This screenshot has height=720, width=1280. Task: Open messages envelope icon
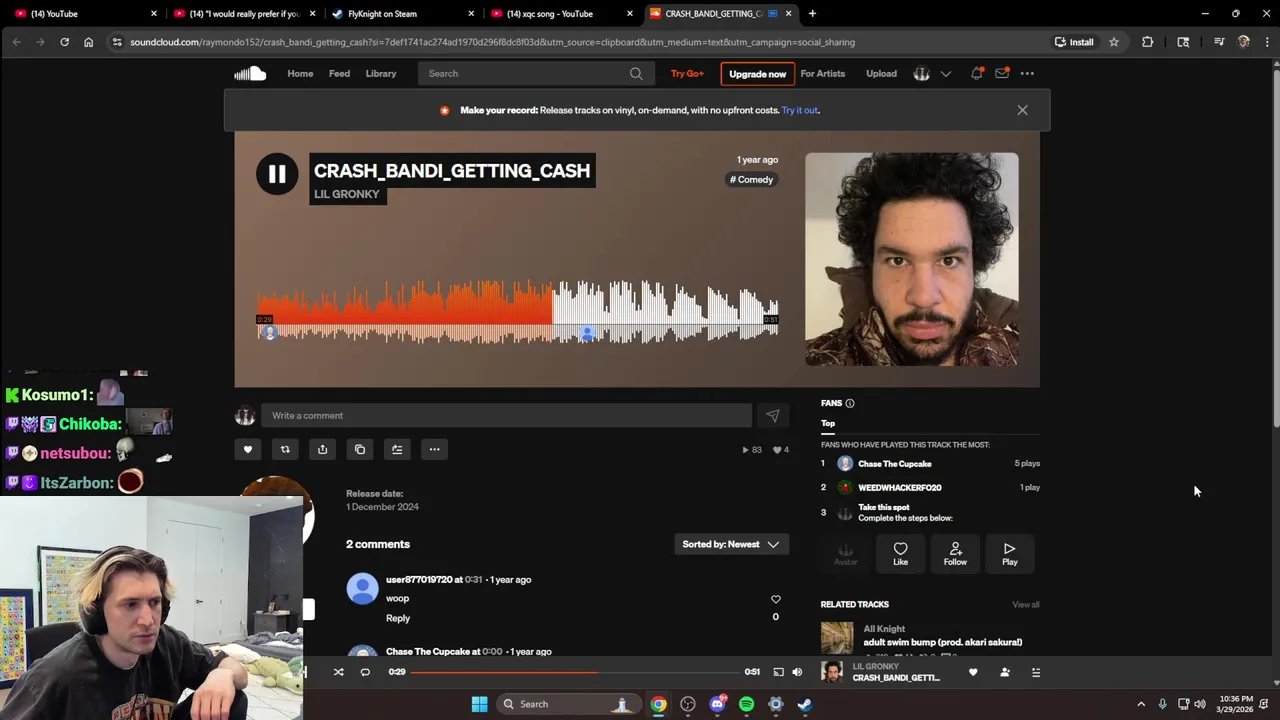[x=1001, y=73]
